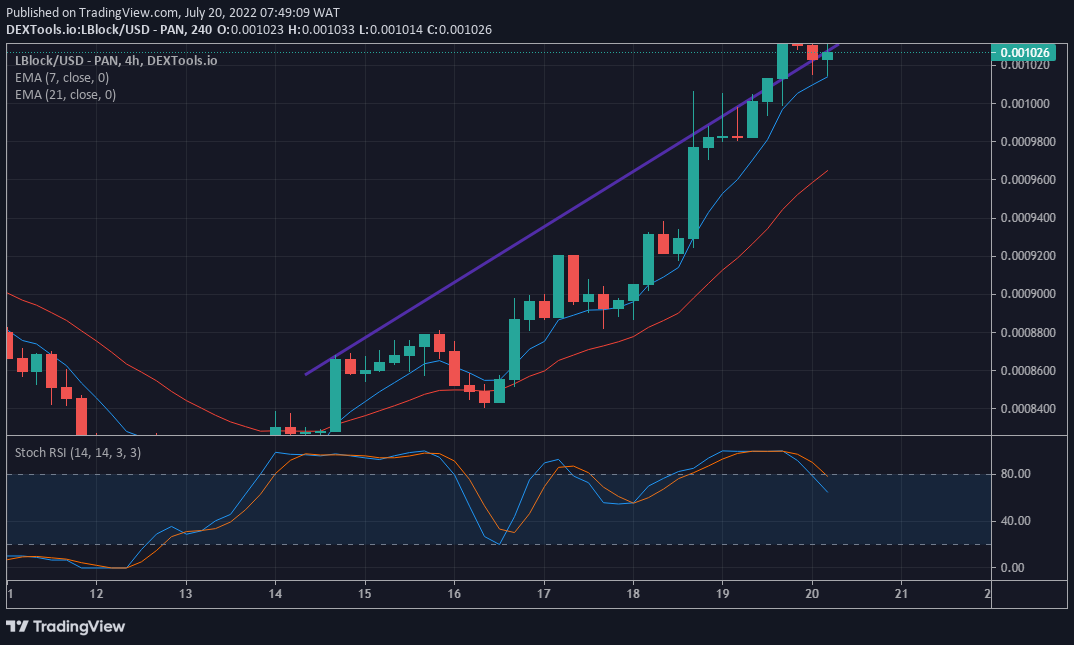Screen dimensions: 1074x645
Task: Click the 0.0008800 price axis label
Action: 1028,333
